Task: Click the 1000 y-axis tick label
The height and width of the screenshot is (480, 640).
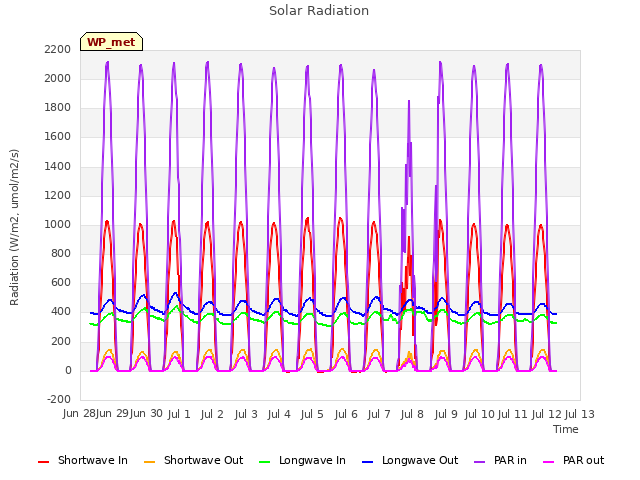Action: pos(58,224)
